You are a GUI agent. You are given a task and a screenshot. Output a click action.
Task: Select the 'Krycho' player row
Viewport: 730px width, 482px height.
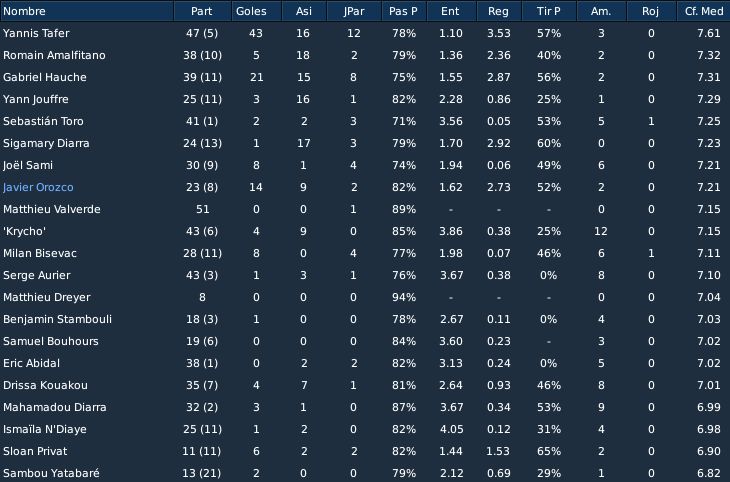pos(365,231)
